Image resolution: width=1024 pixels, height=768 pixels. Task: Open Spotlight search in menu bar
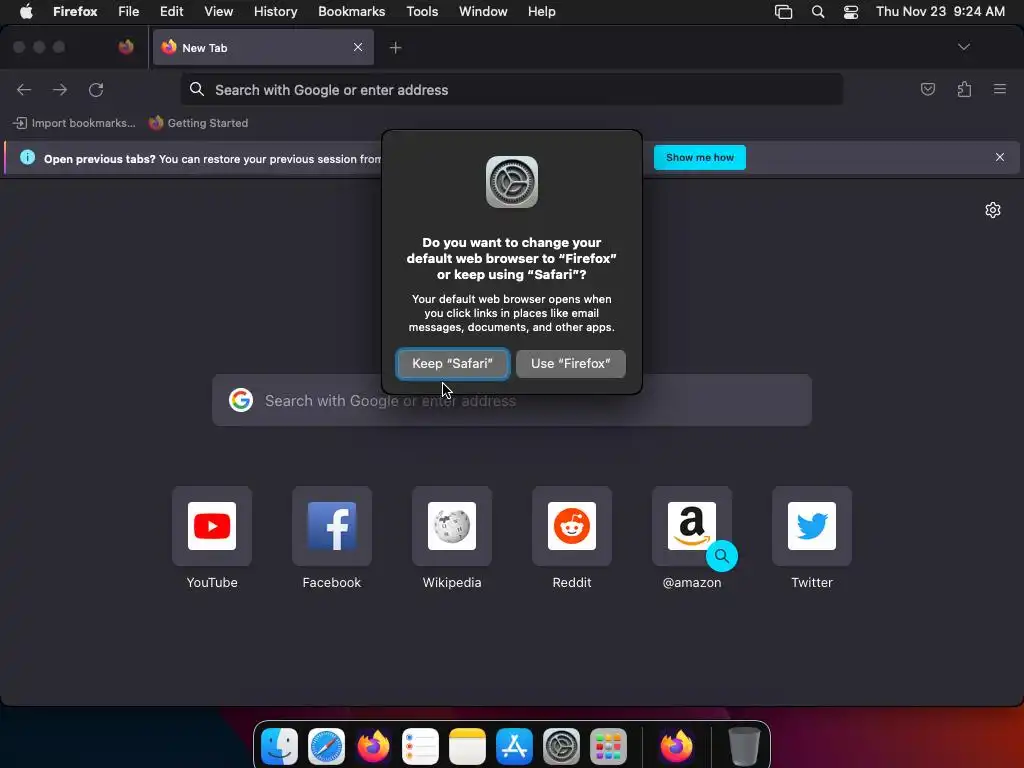[818, 12]
